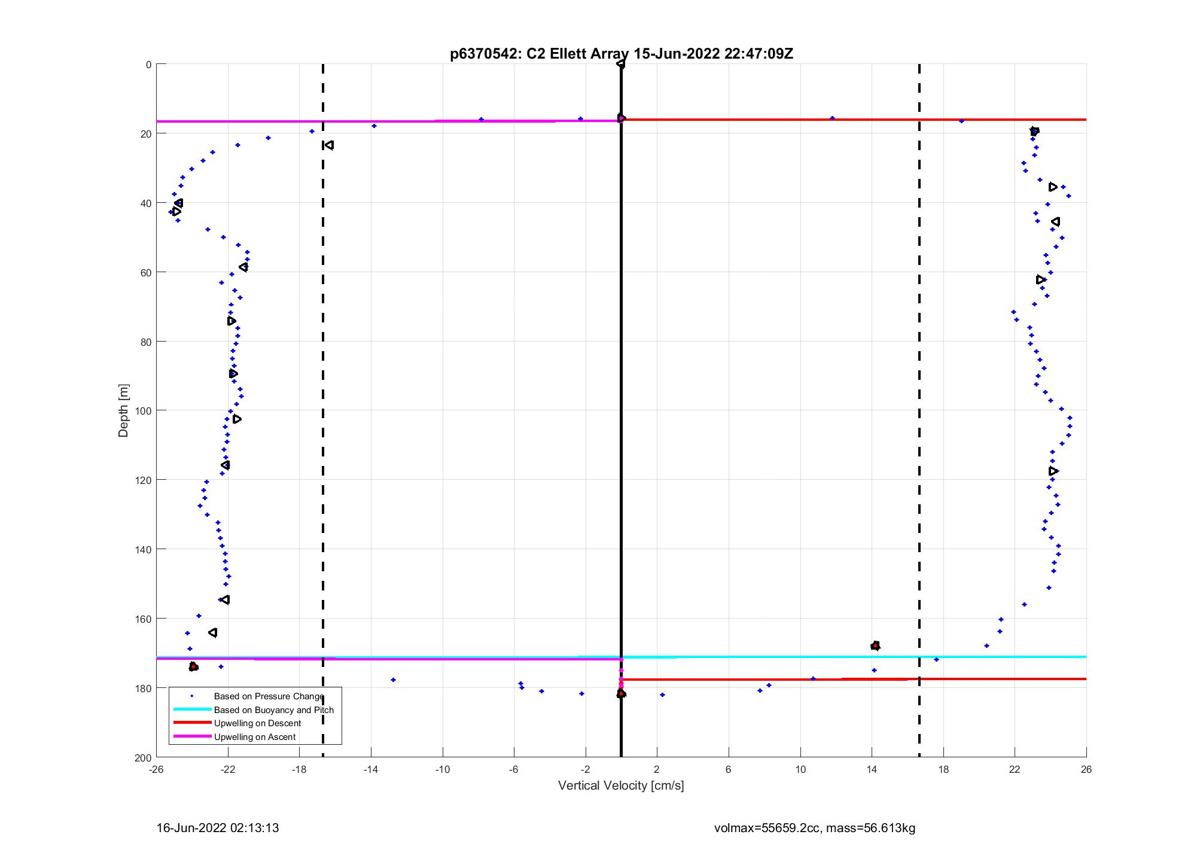The image size is (1200, 851).
Task: Click the x-axis tick label '-18'
Action: click(299, 769)
